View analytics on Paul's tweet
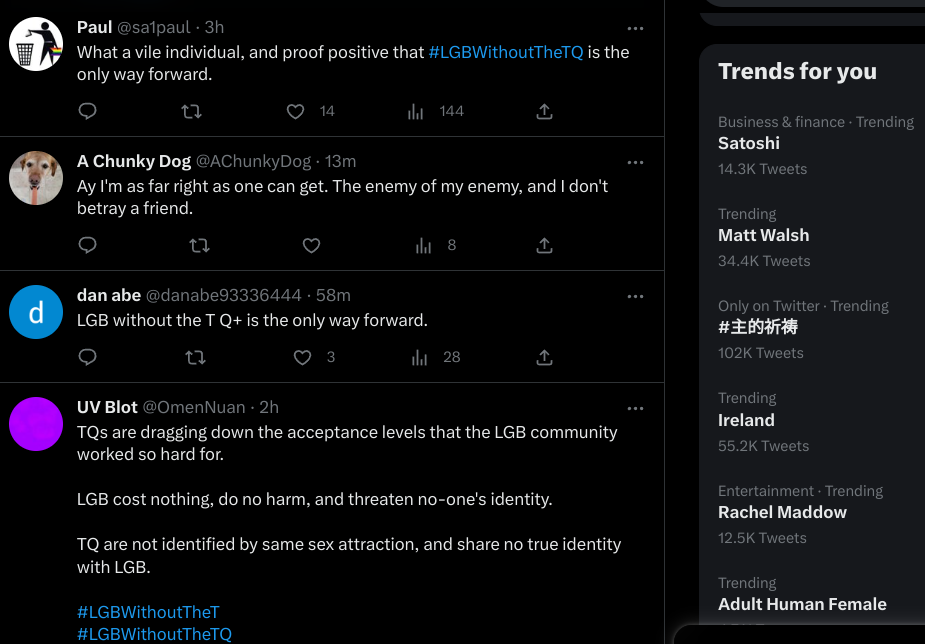This screenshot has width=925, height=644. [417, 111]
